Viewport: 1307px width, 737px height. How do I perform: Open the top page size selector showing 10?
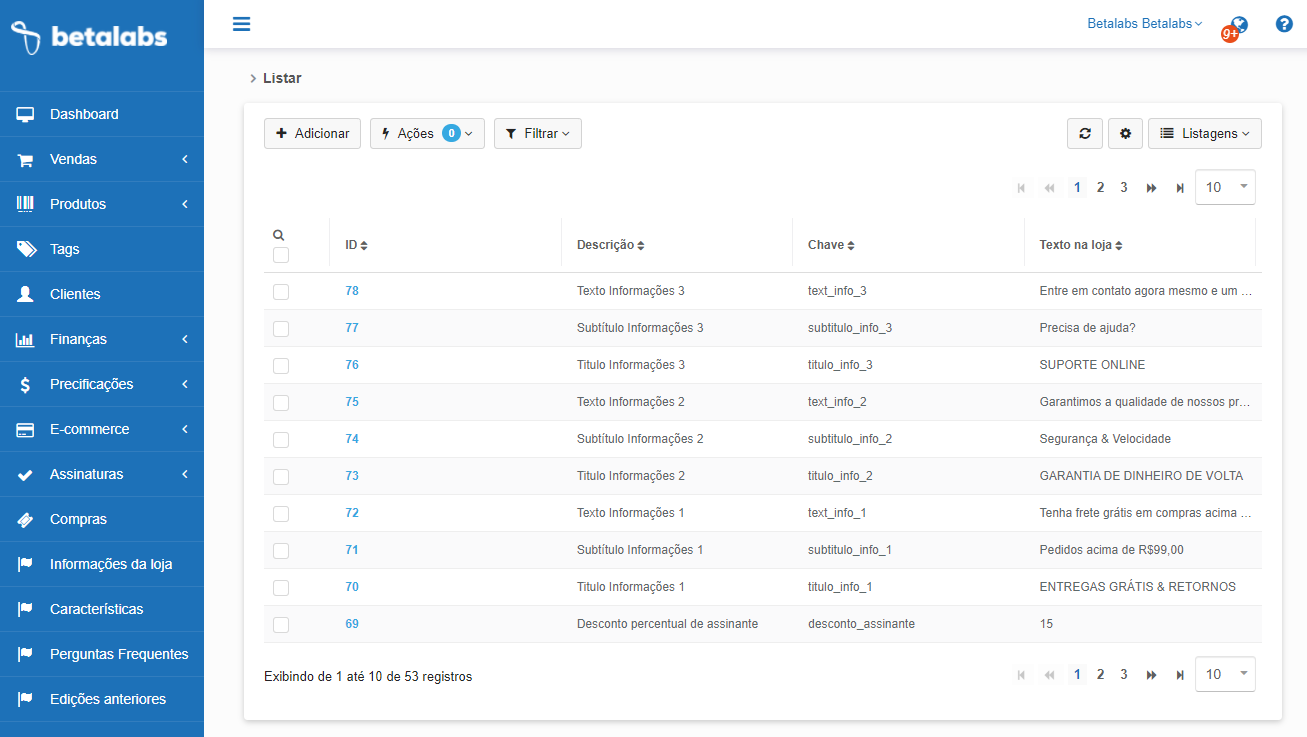tap(1225, 187)
